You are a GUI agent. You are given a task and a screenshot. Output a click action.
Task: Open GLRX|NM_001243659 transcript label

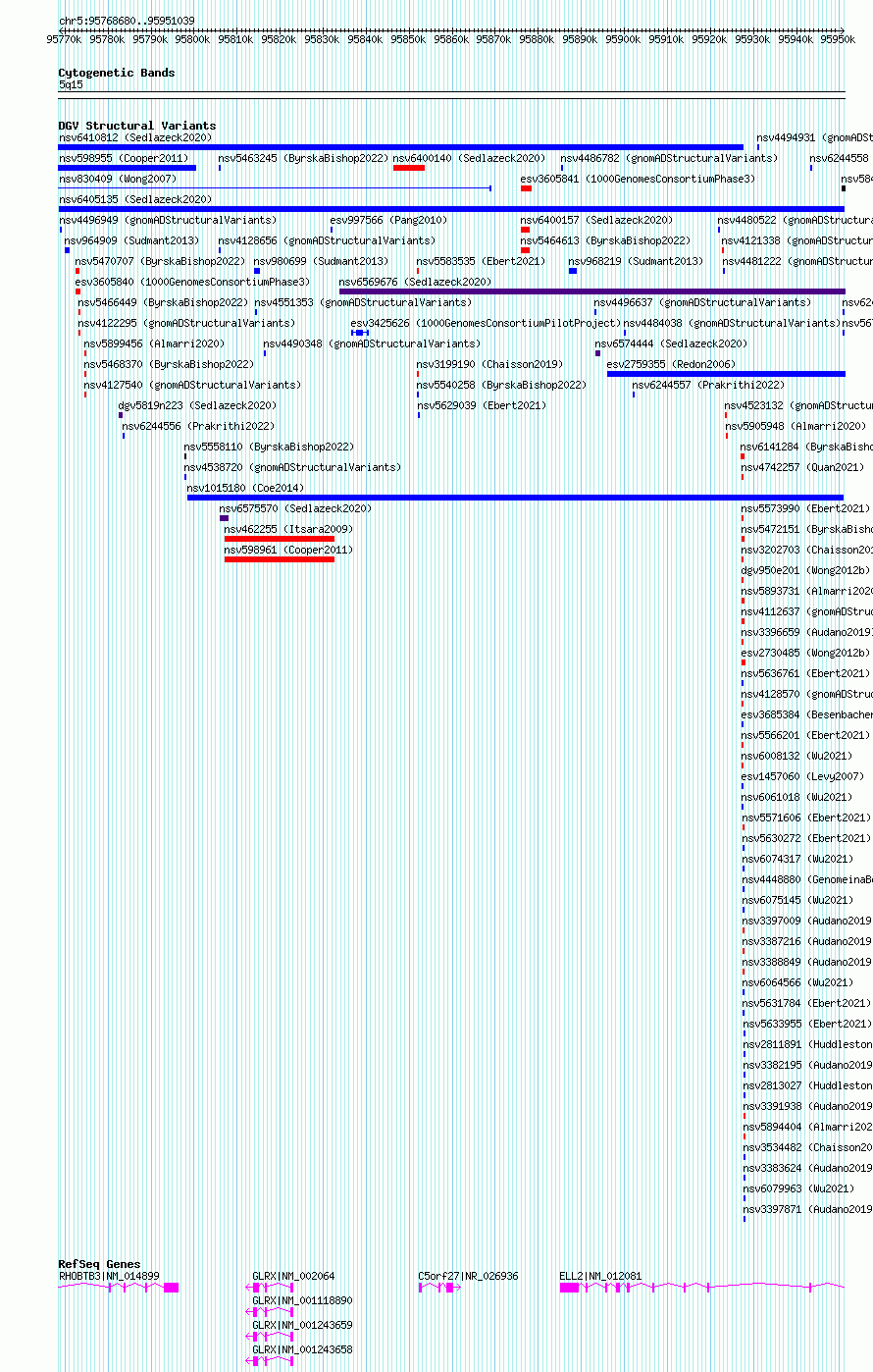302,1325
